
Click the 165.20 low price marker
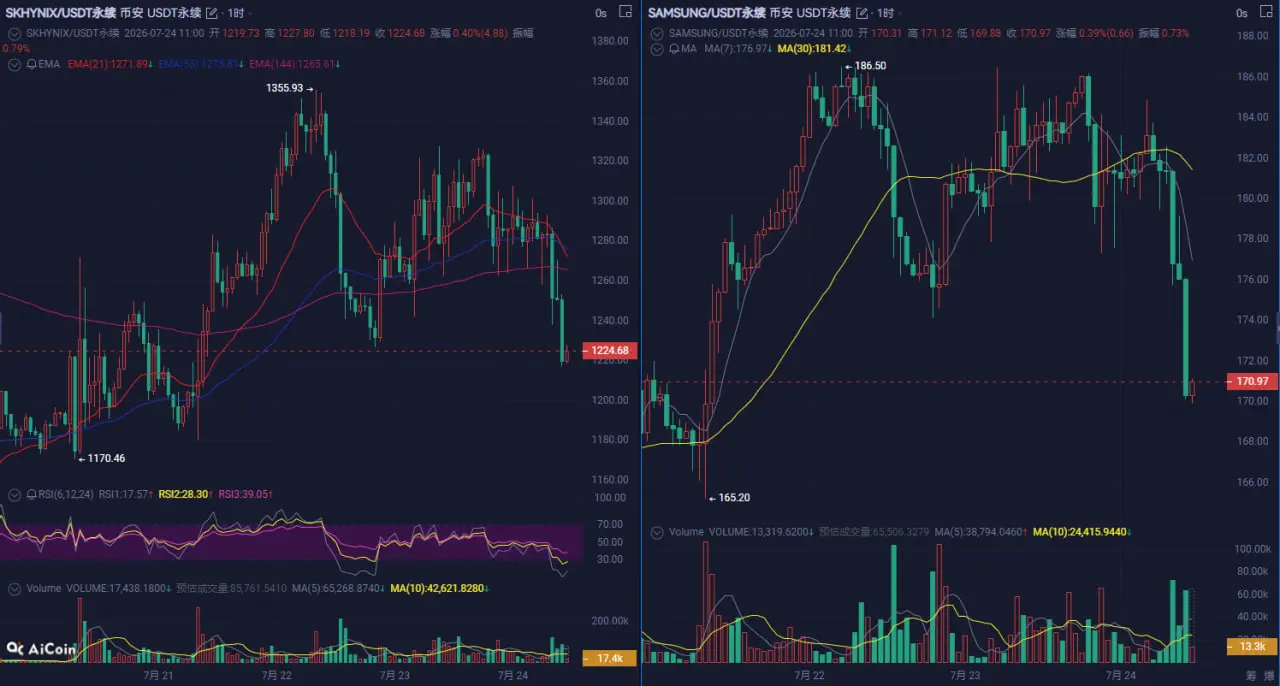[728, 497]
